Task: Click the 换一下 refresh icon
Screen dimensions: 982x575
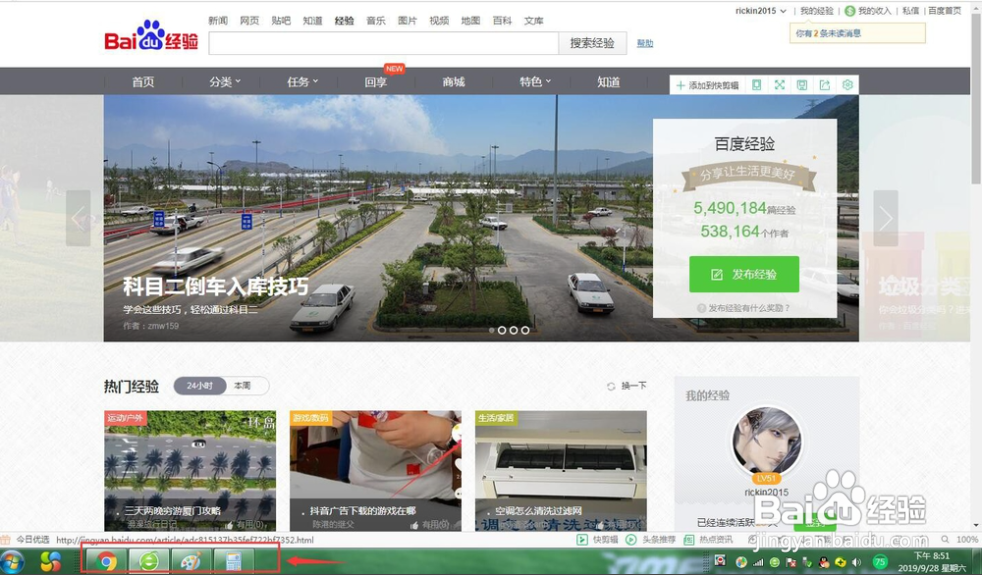Action: point(611,386)
